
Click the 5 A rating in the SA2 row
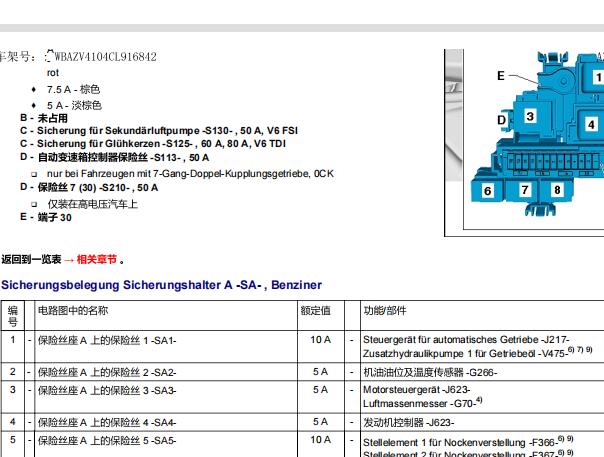(x=320, y=372)
